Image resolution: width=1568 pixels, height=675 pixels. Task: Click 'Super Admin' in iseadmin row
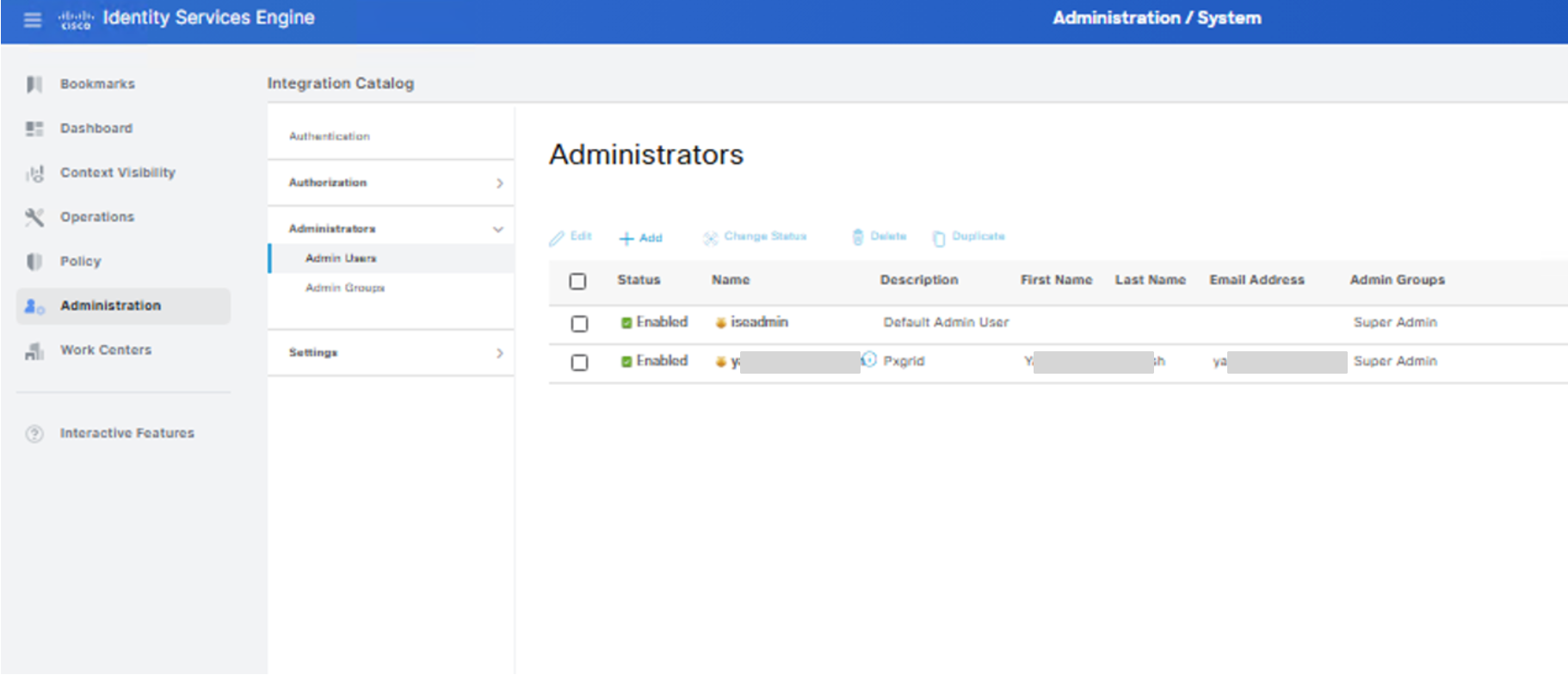pos(1395,322)
